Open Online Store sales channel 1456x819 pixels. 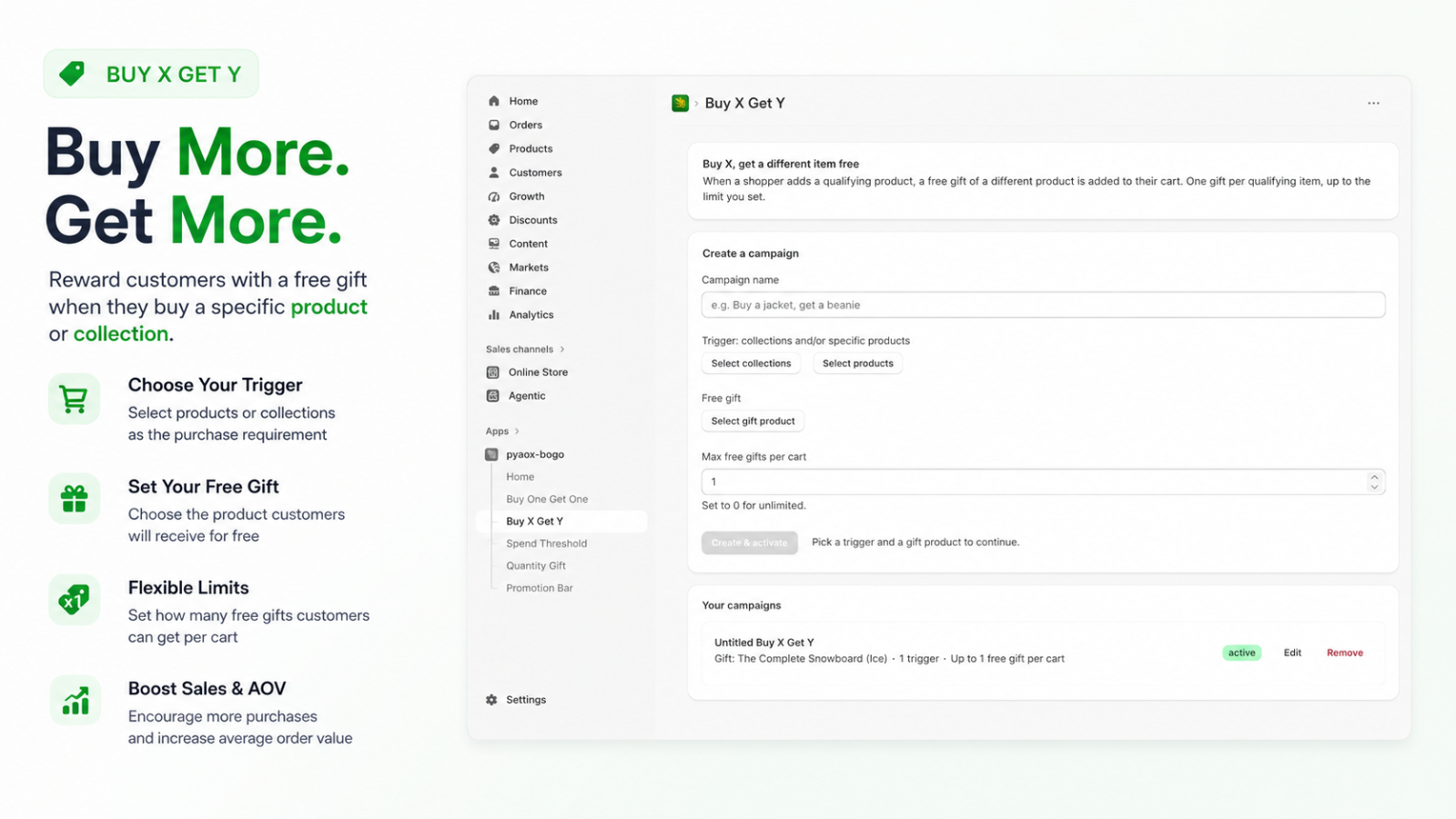tap(538, 372)
